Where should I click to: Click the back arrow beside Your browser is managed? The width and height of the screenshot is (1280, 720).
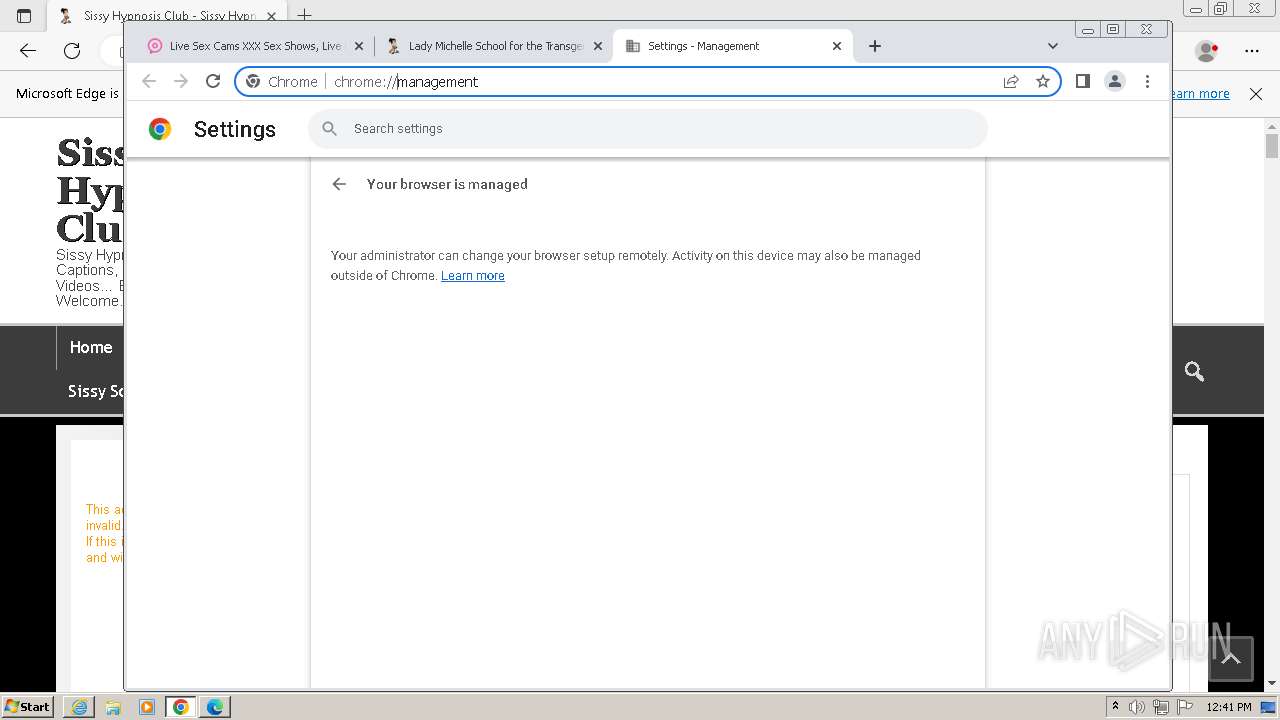339,184
